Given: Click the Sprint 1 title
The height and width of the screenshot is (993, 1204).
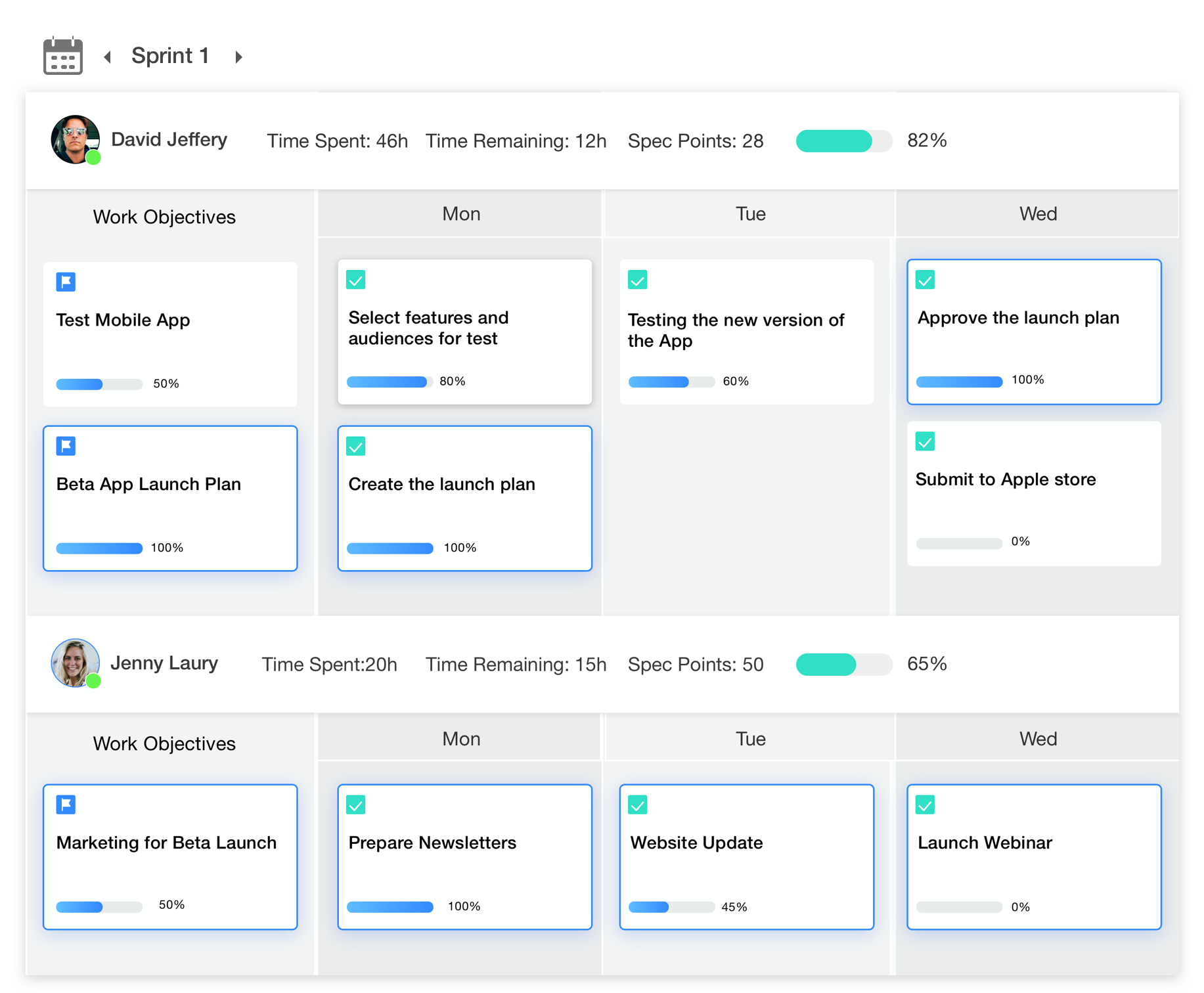Looking at the screenshot, I should coord(170,56).
